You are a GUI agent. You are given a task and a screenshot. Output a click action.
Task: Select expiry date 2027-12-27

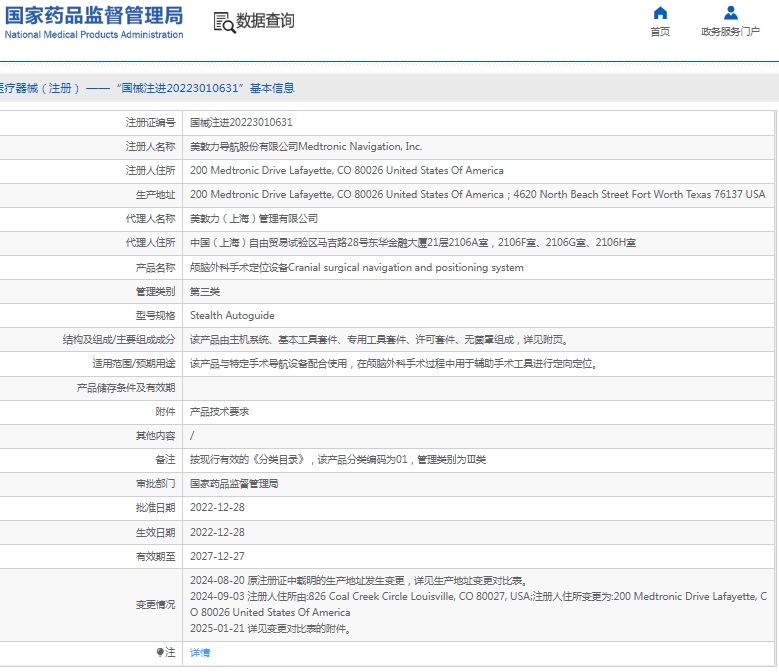[217, 556]
